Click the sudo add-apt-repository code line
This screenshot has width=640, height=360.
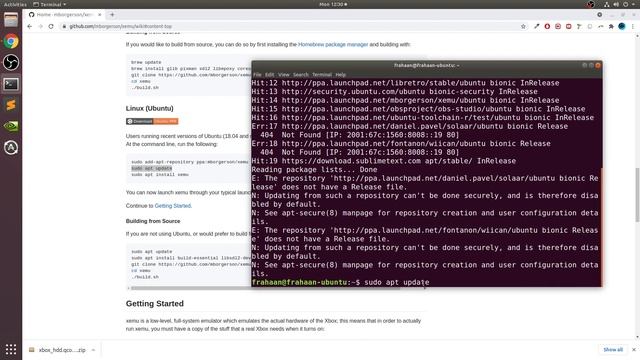pyautogui.click(x=190, y=162)
